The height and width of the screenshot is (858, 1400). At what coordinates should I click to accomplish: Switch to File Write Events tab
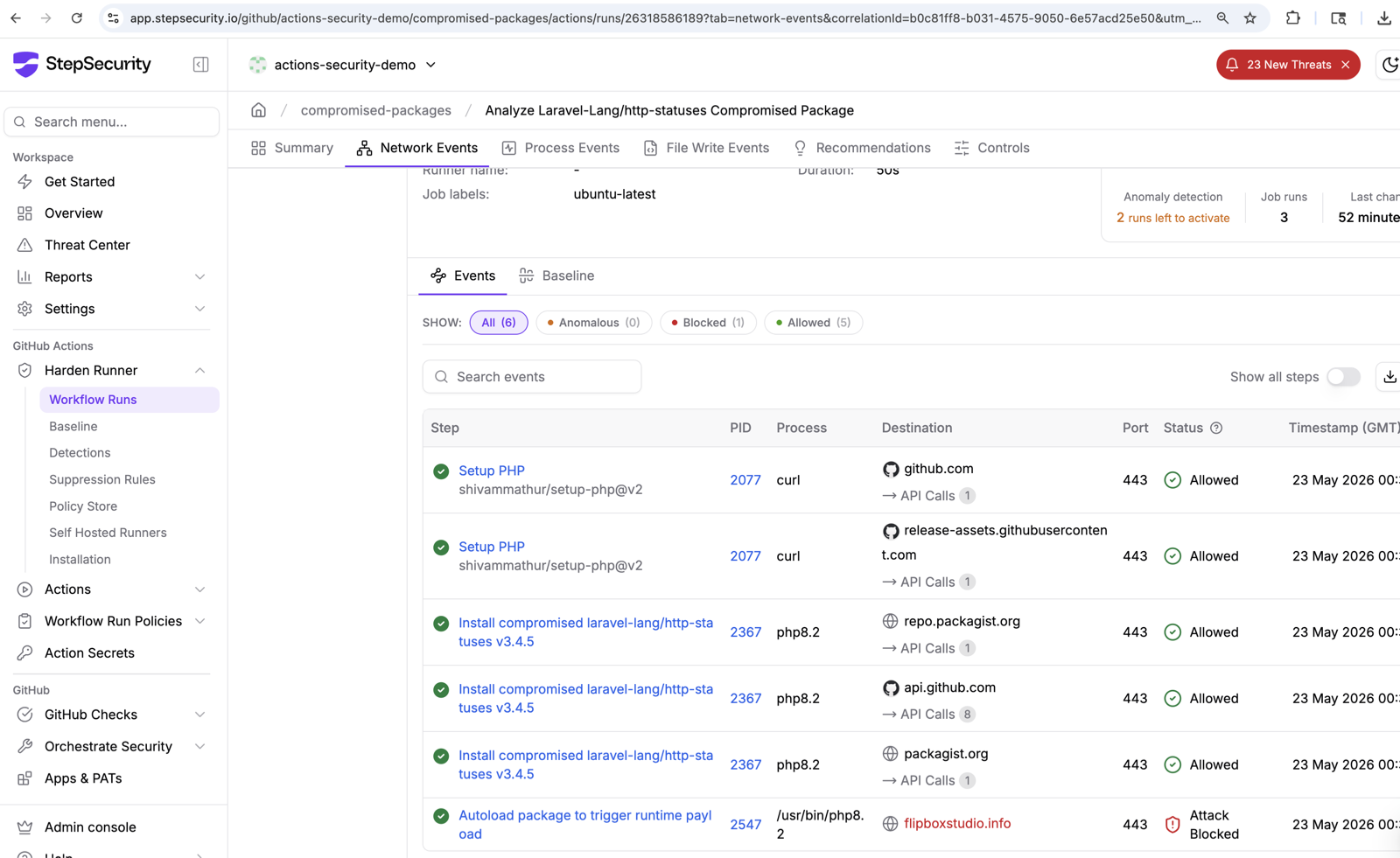pyautogui.click(x=706, y=148)
